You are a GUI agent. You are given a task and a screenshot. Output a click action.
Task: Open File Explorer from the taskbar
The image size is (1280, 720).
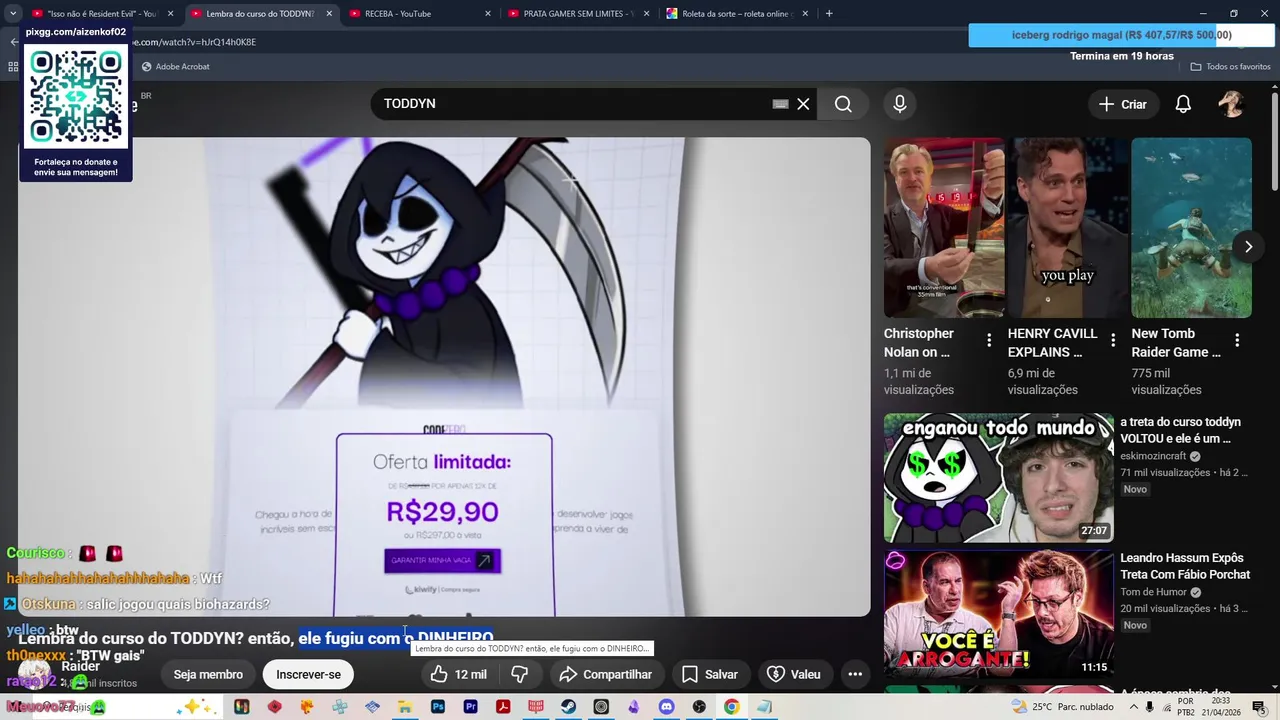405,707
